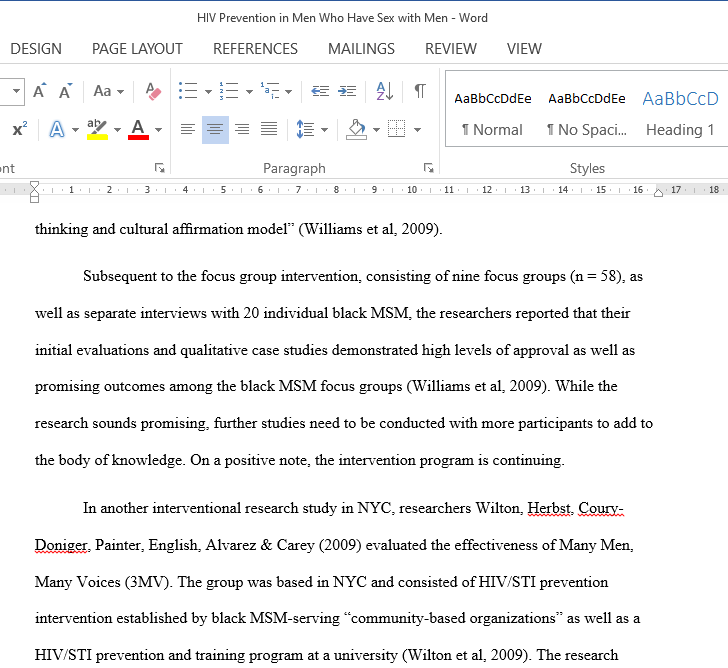Viewport: 728px width, 668px height.
Task: Go to the REFERENCES tab
Action: (x=255, y=49)
